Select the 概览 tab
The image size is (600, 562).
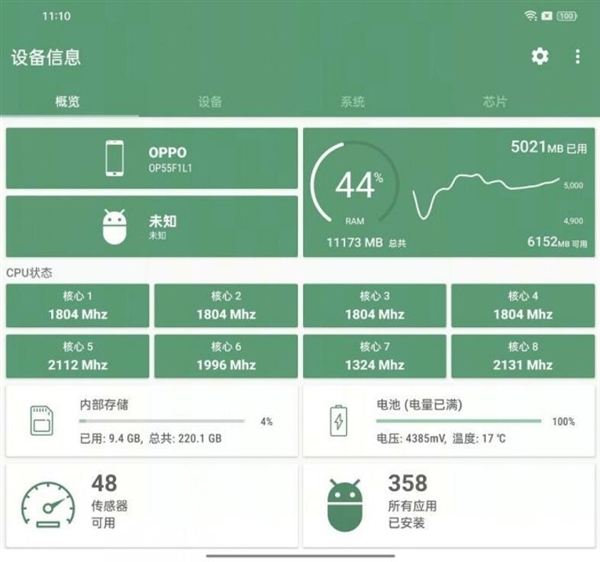coord(68,102)
